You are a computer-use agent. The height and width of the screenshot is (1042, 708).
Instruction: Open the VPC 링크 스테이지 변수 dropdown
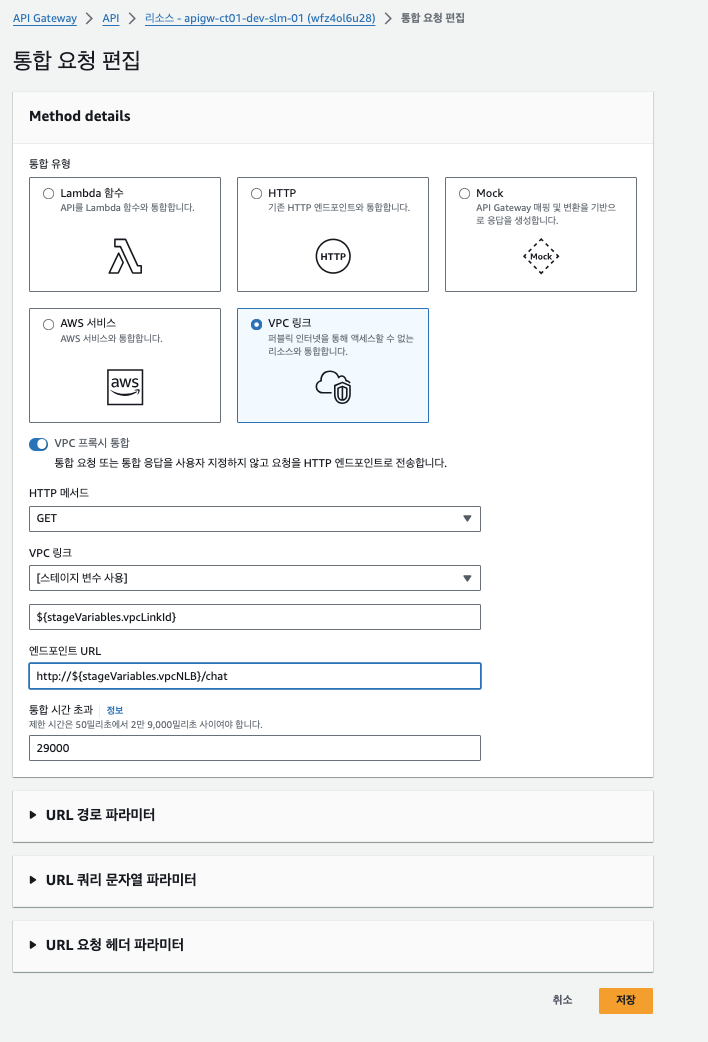point(255,578)
